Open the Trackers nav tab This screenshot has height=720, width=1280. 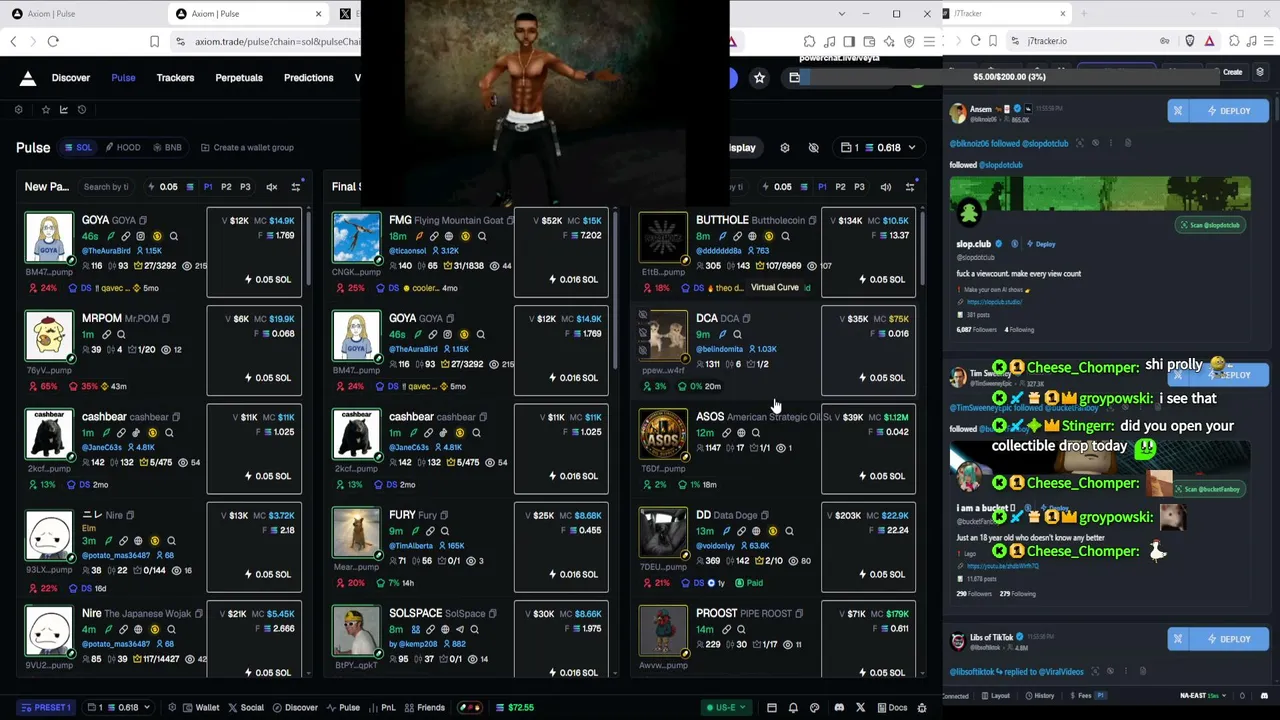tap(175, 78)
